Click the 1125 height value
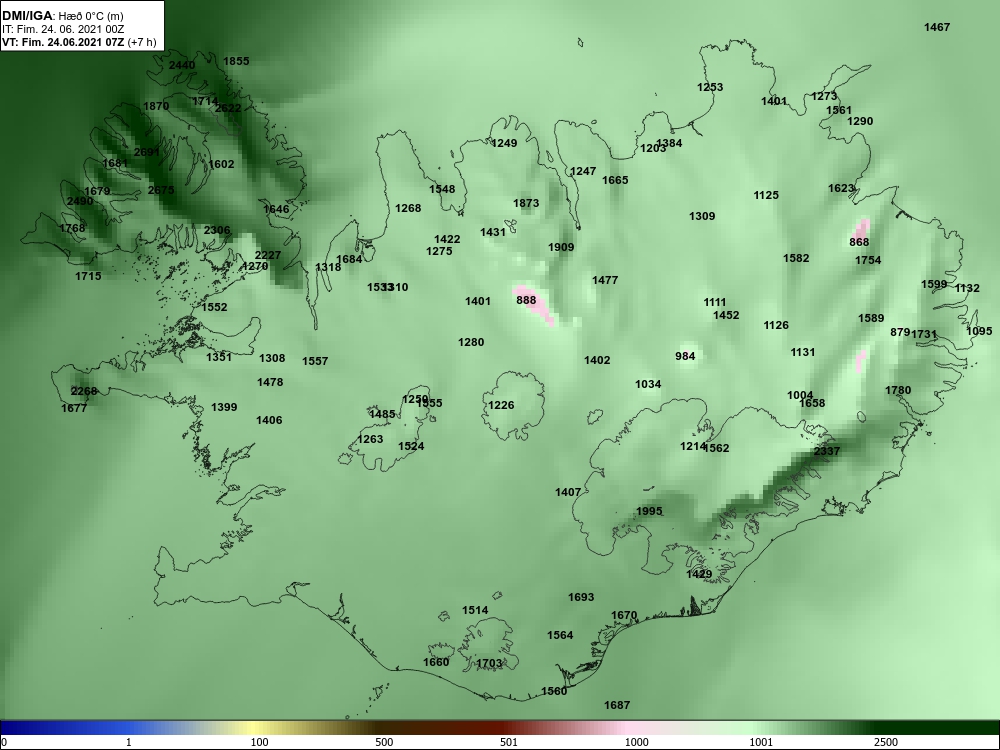This screenshot has height=750, width=1000. pyautogui.click(x=766, y=195)
